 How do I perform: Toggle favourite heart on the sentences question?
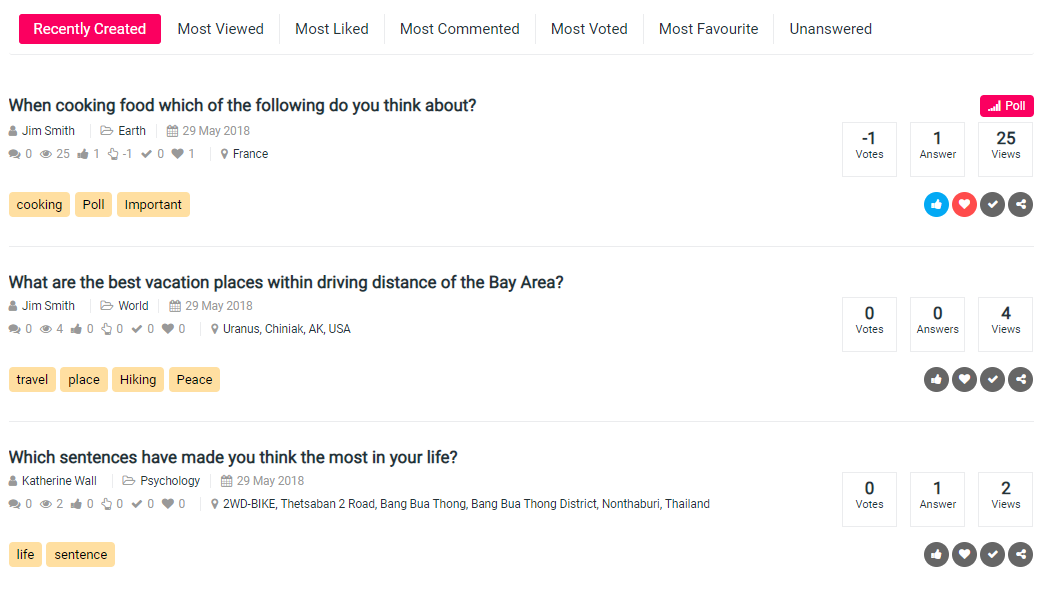[x=964, y=555]
